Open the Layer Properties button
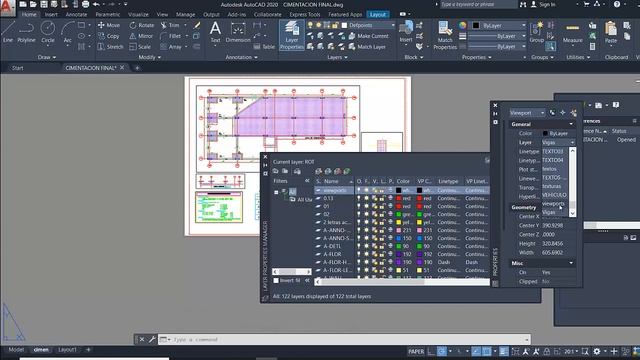Screen dimensions: 640x360 point(291,35)
